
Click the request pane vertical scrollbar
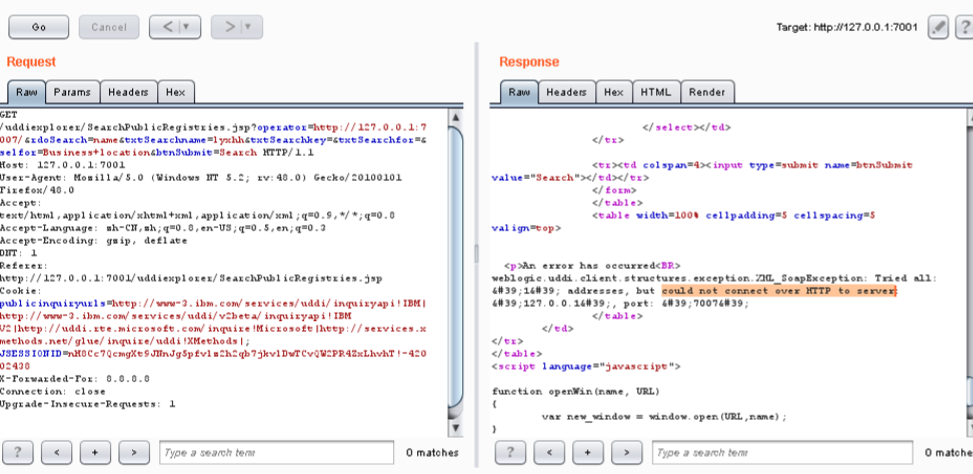point(455,267)
